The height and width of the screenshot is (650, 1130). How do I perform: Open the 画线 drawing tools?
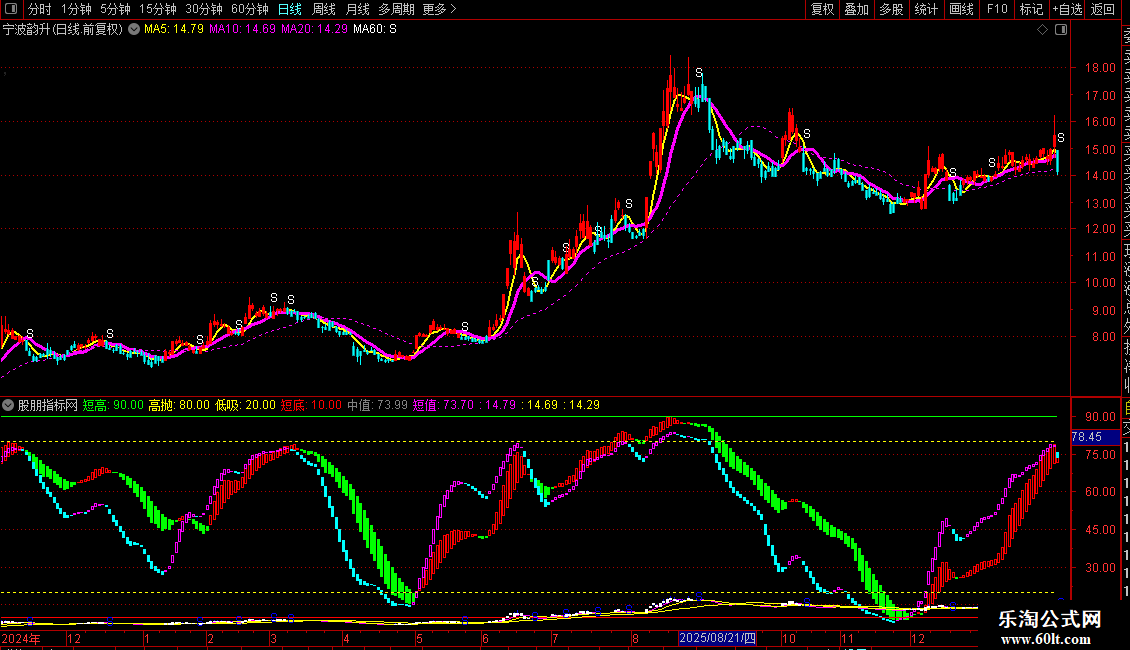pos(961,9)
